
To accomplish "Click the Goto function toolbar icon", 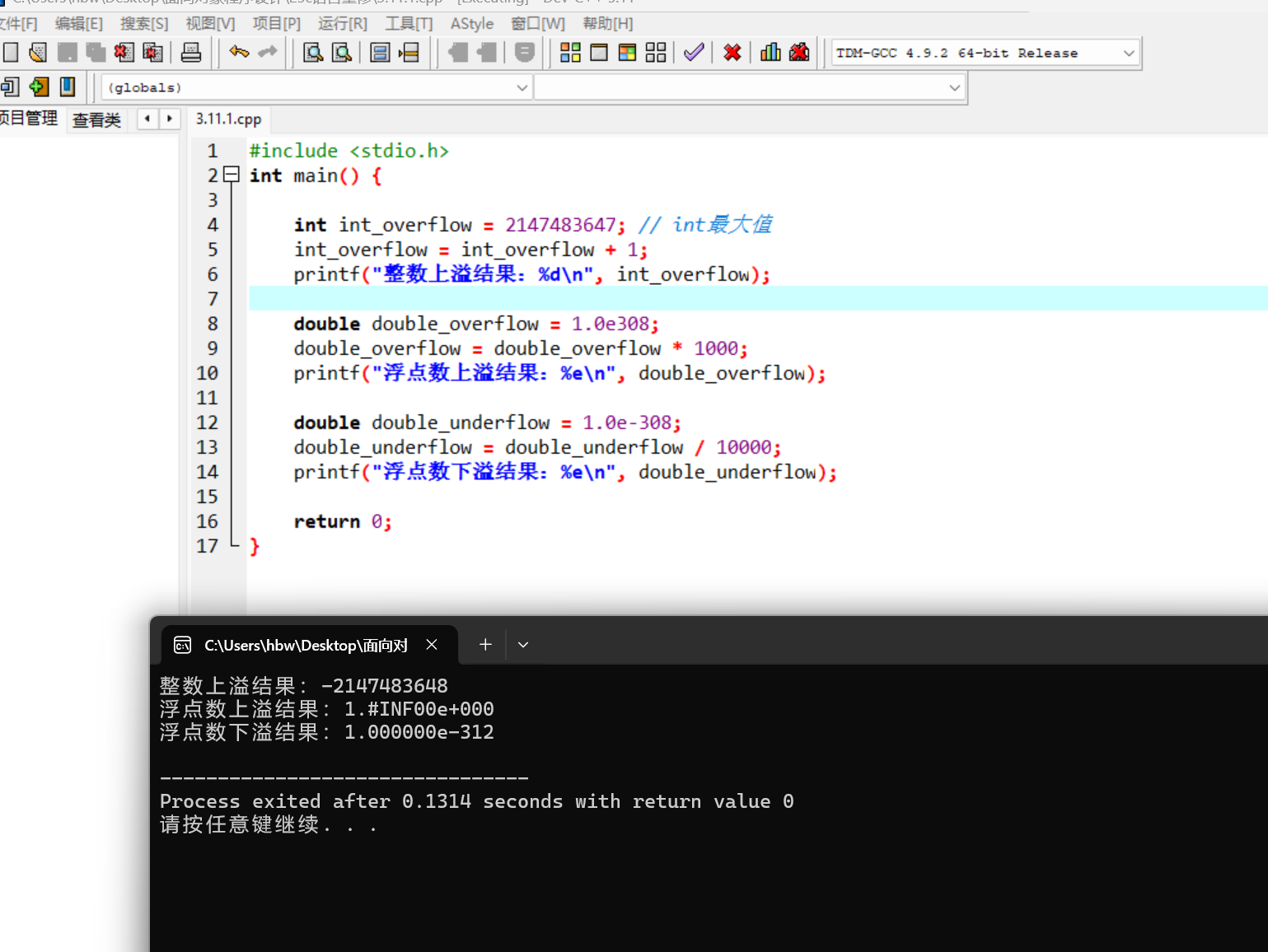I will tap(380, 53).
